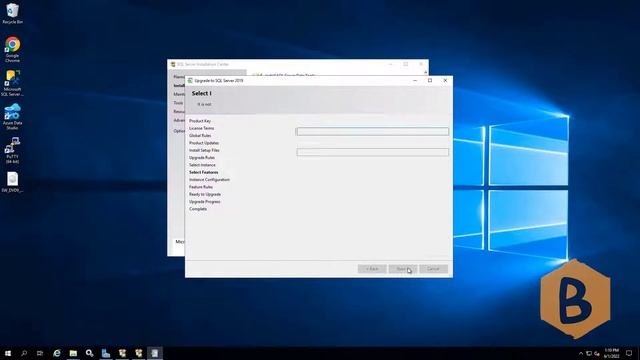Screen dimensions: 640x360
Task: Click the Installation Center scrollbar up arrow
Action: point(425,72)
